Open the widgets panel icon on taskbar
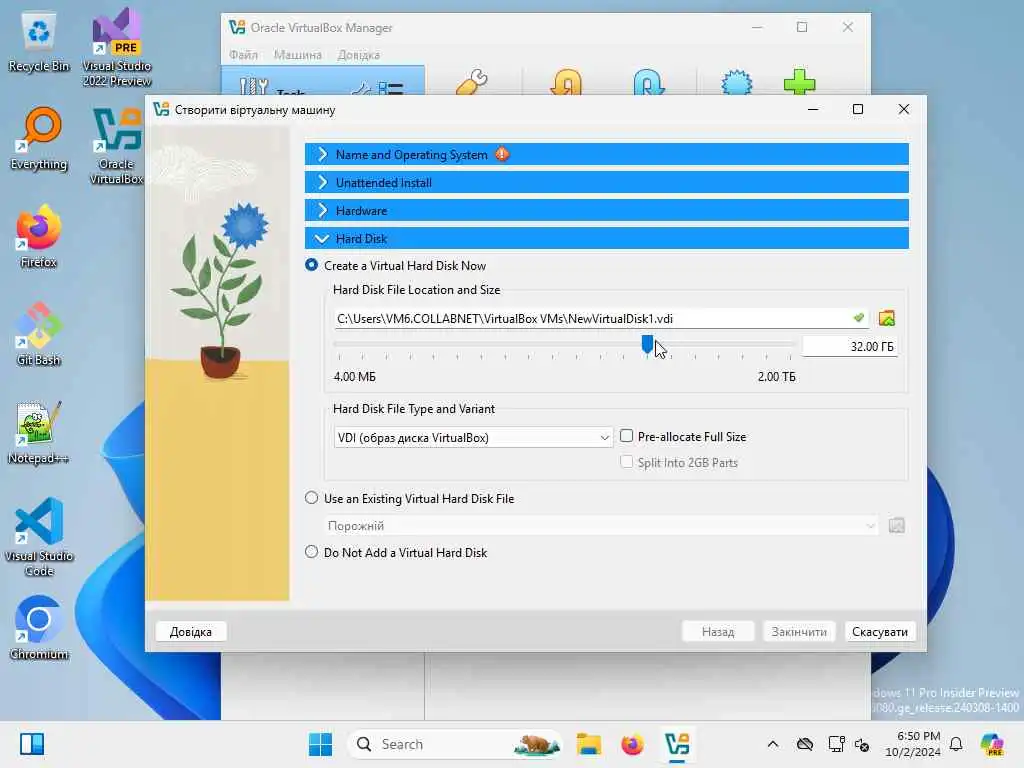This screenshot has width=1024, height=768. click(x=31, y=744)
